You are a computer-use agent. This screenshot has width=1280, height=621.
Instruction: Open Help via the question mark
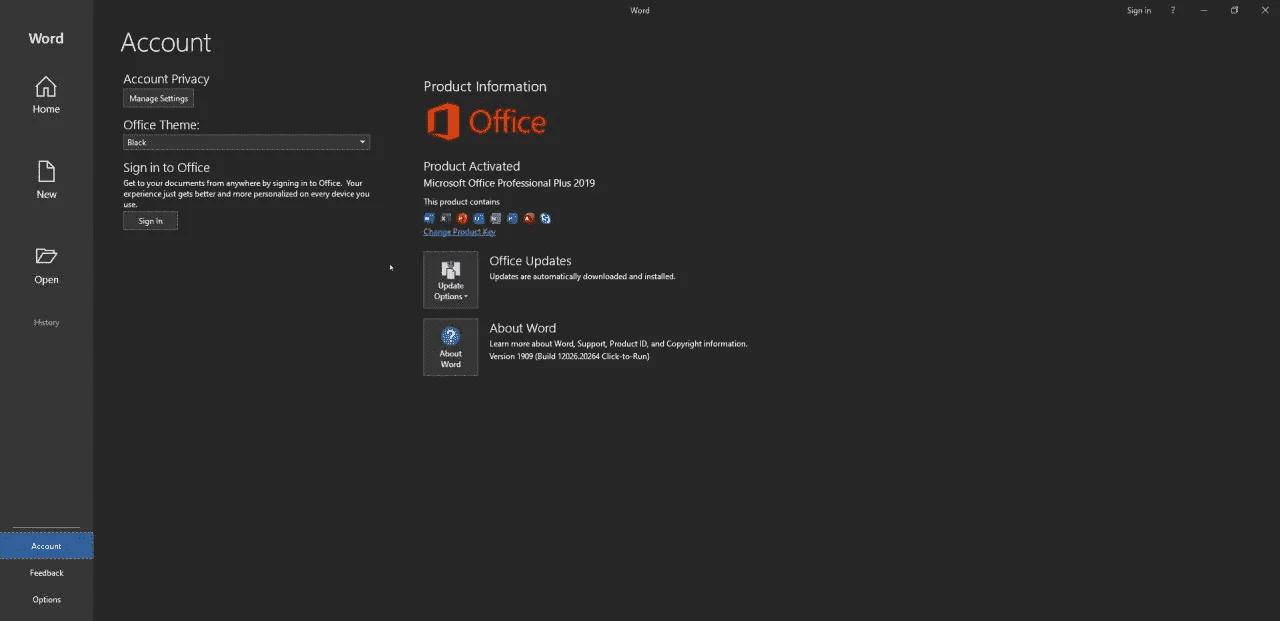[1173, 10]
